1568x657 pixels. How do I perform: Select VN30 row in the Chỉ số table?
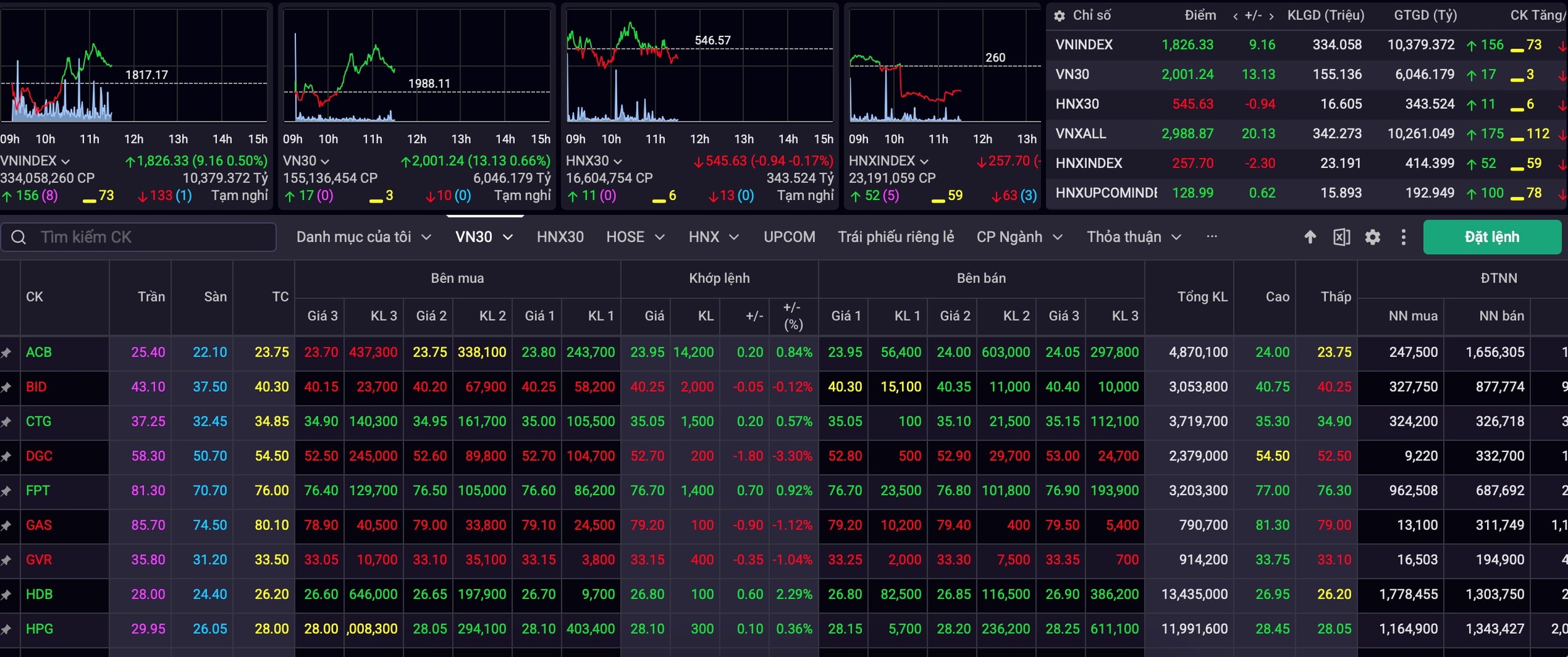pyautogui.click(x=1307, y=74)
